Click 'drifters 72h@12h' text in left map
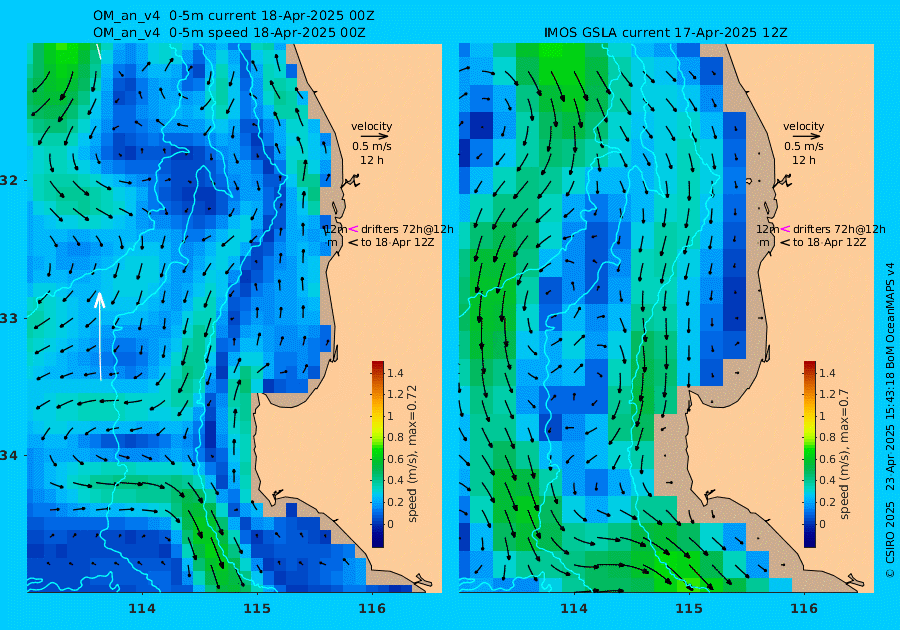The image size is (900, 630). [x=407, y=229]
